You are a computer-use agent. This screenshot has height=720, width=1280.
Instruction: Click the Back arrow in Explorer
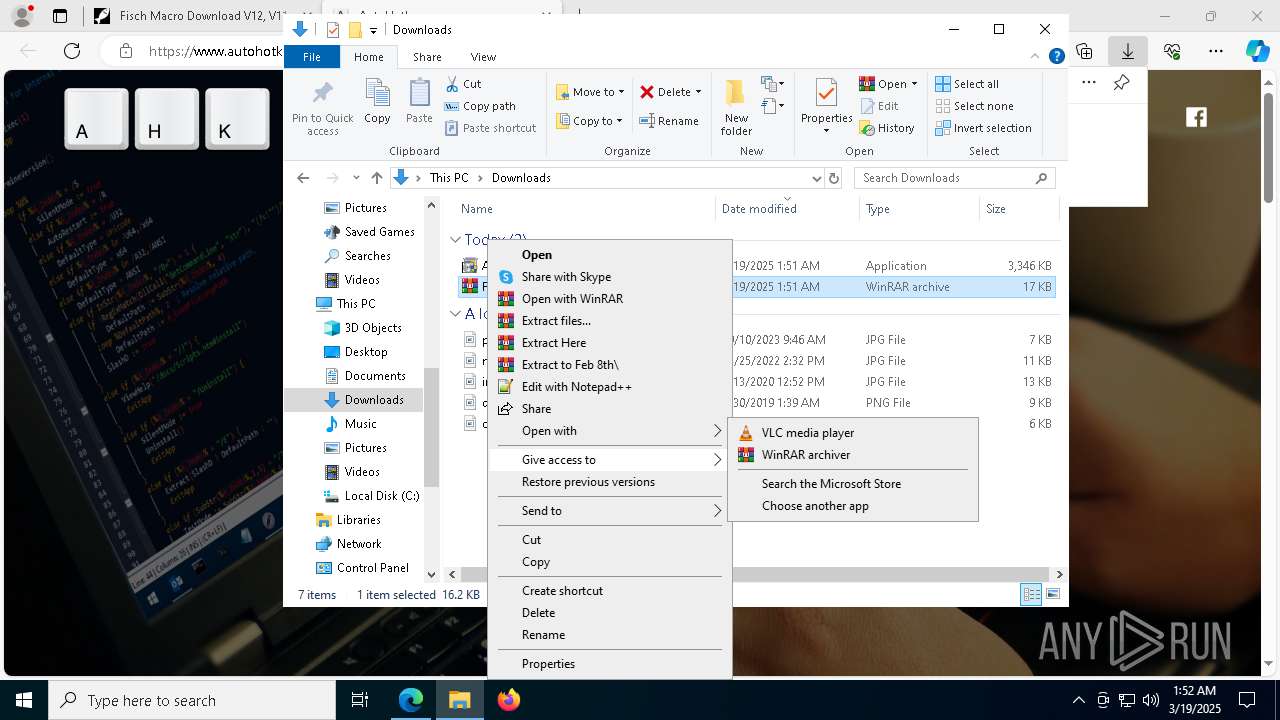(x=303, y=178)
